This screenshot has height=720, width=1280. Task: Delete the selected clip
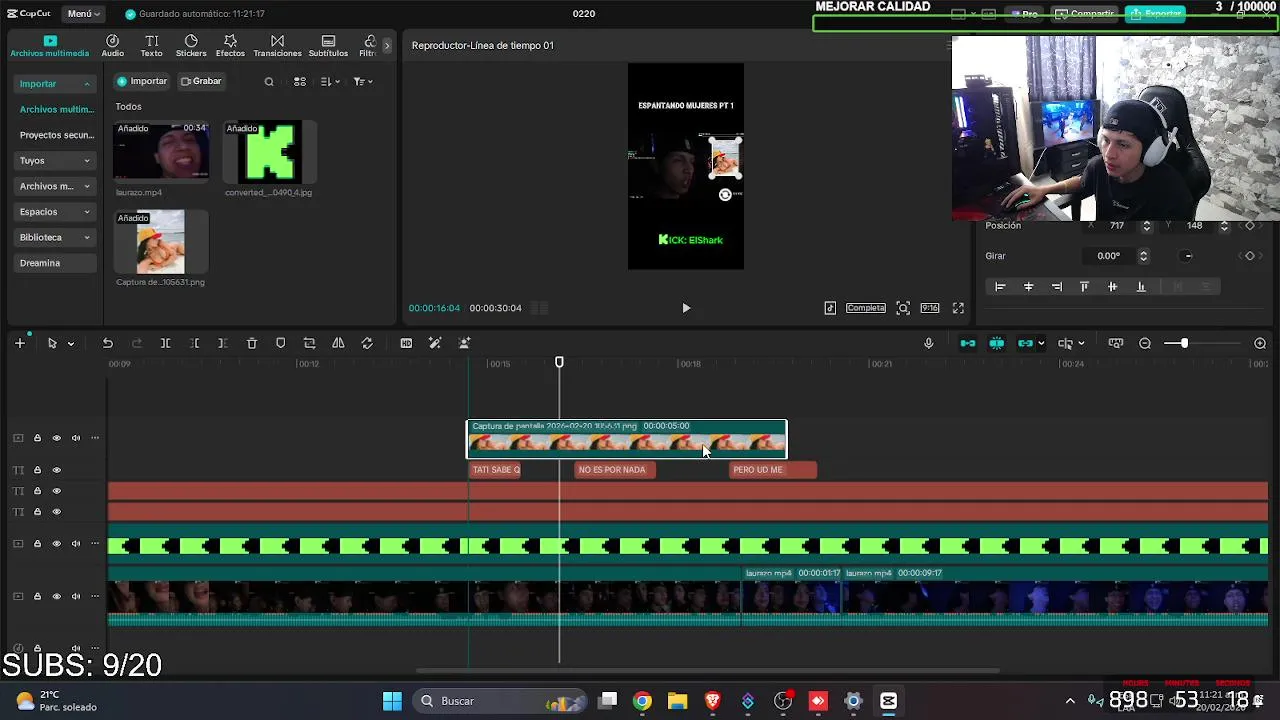(252, 343)
